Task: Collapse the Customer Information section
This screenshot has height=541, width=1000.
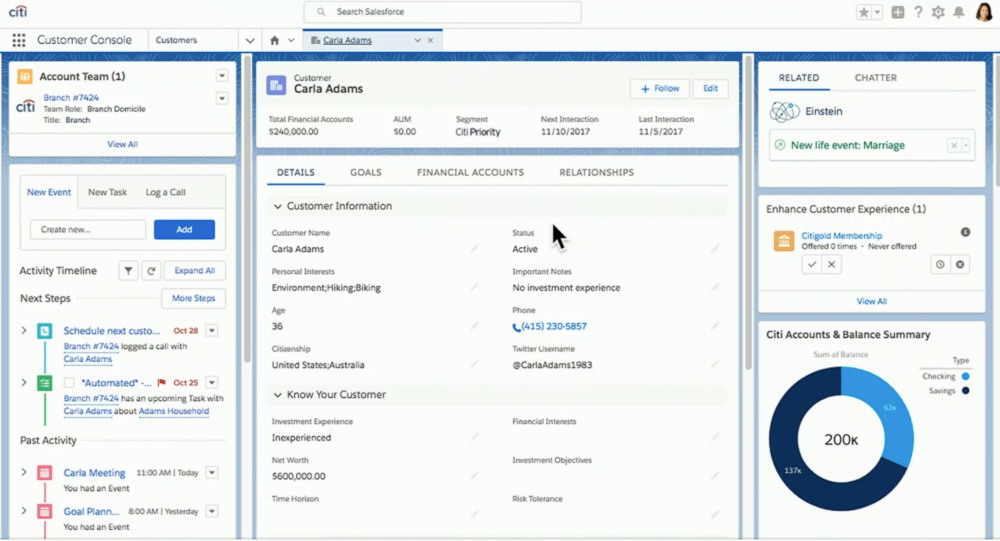Action: 277,206
